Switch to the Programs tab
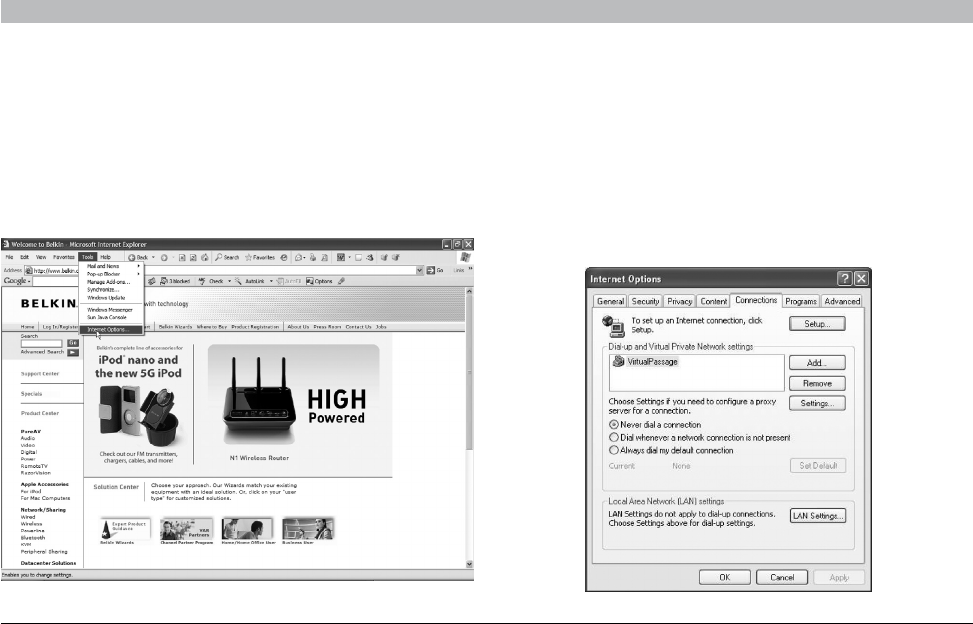The image size is (973, 624). (800, 301)
